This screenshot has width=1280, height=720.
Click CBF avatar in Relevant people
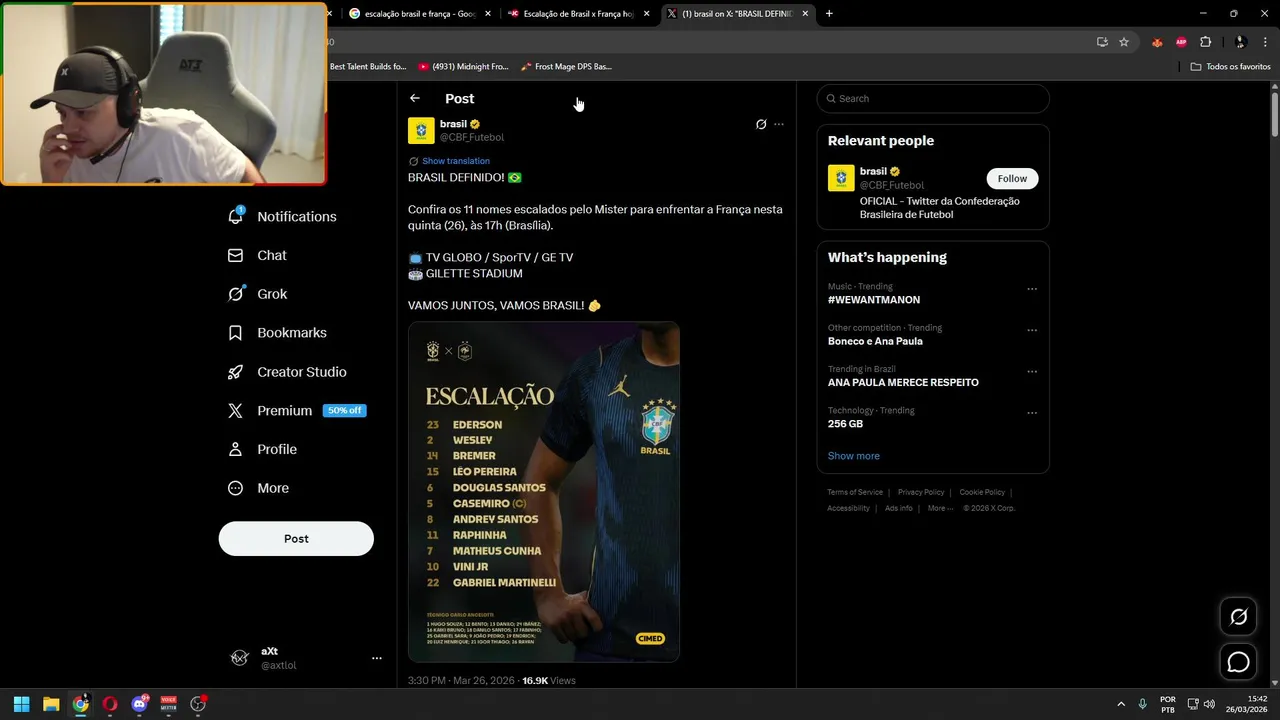(841, 178)
